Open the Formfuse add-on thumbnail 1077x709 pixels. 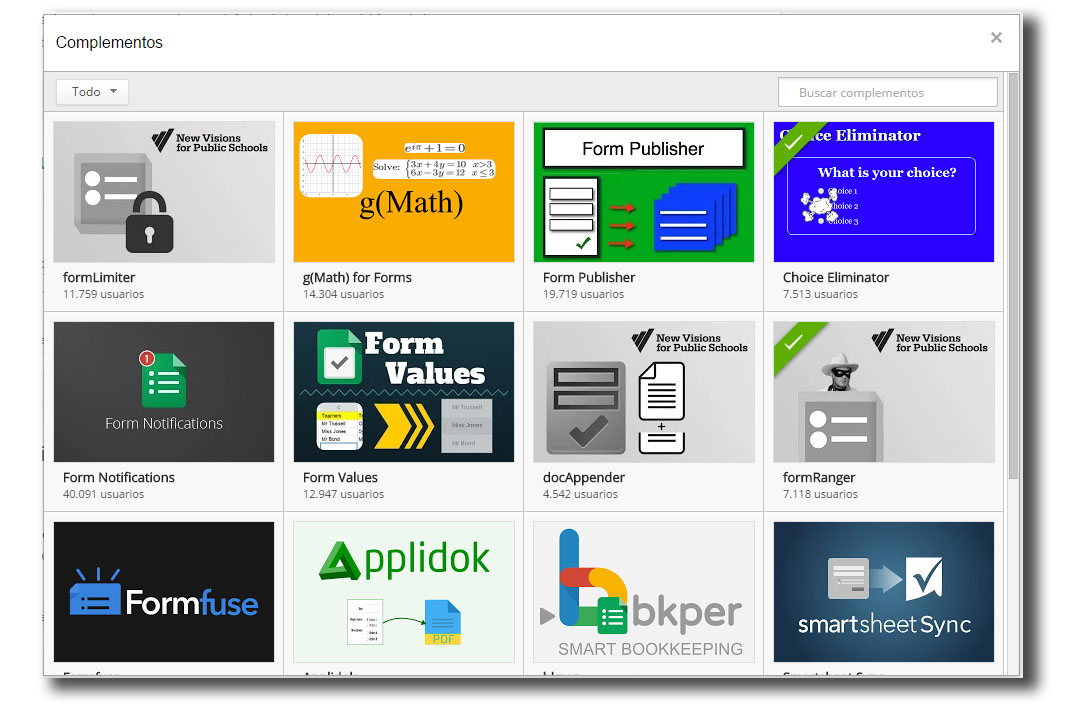pos(164,591)
